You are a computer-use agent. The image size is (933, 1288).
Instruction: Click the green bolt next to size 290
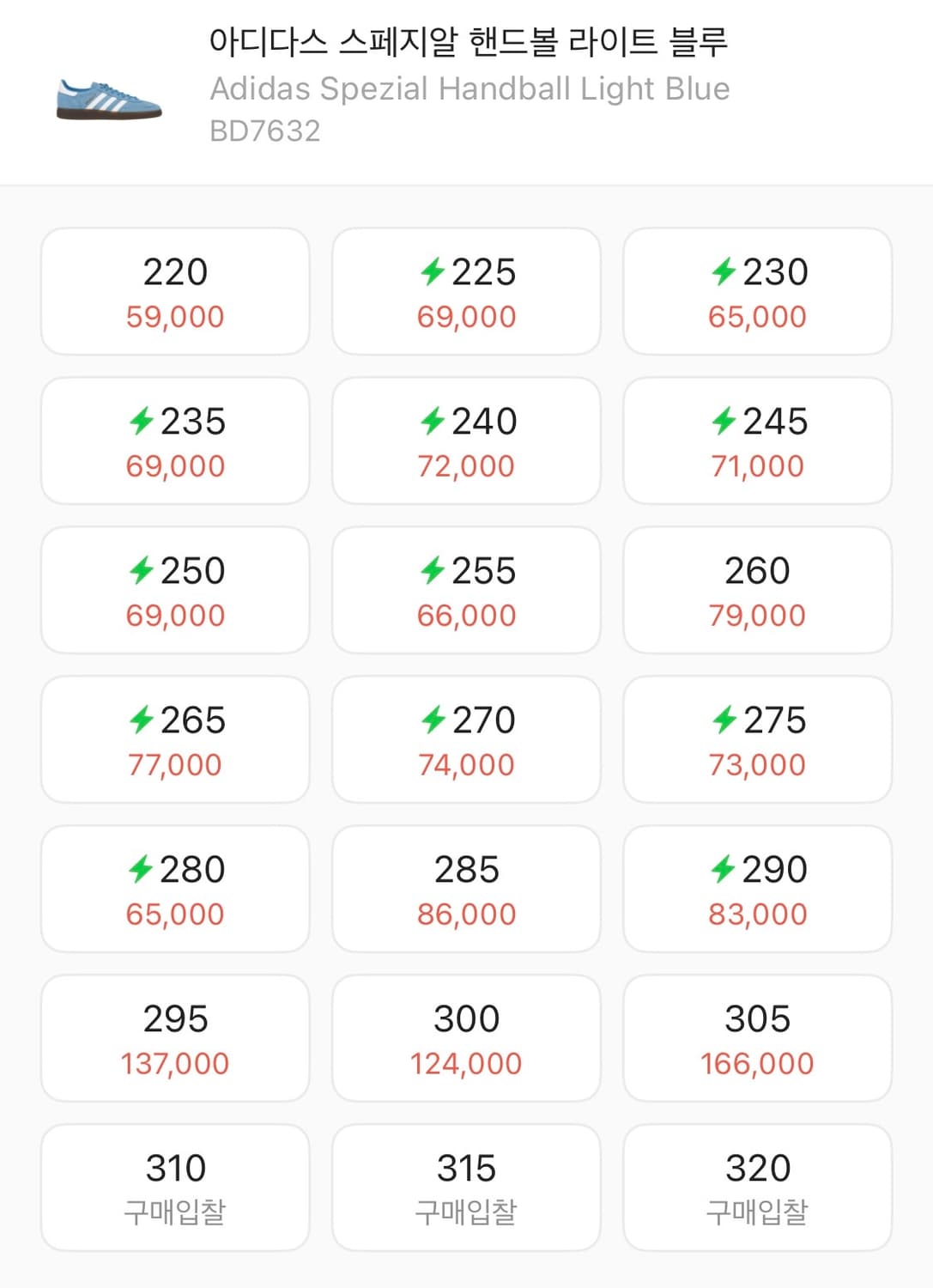[x=723, y=870]
